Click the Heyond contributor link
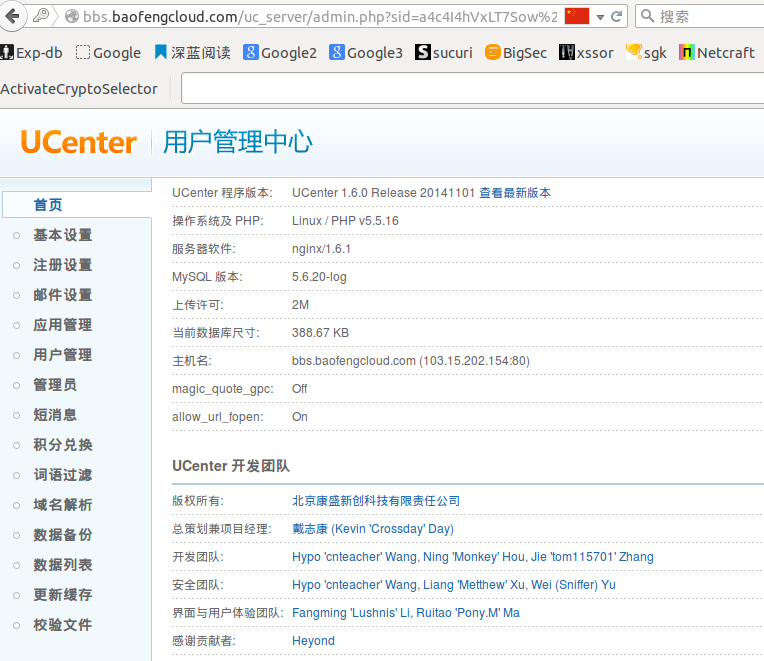 [x=313, y=641]
